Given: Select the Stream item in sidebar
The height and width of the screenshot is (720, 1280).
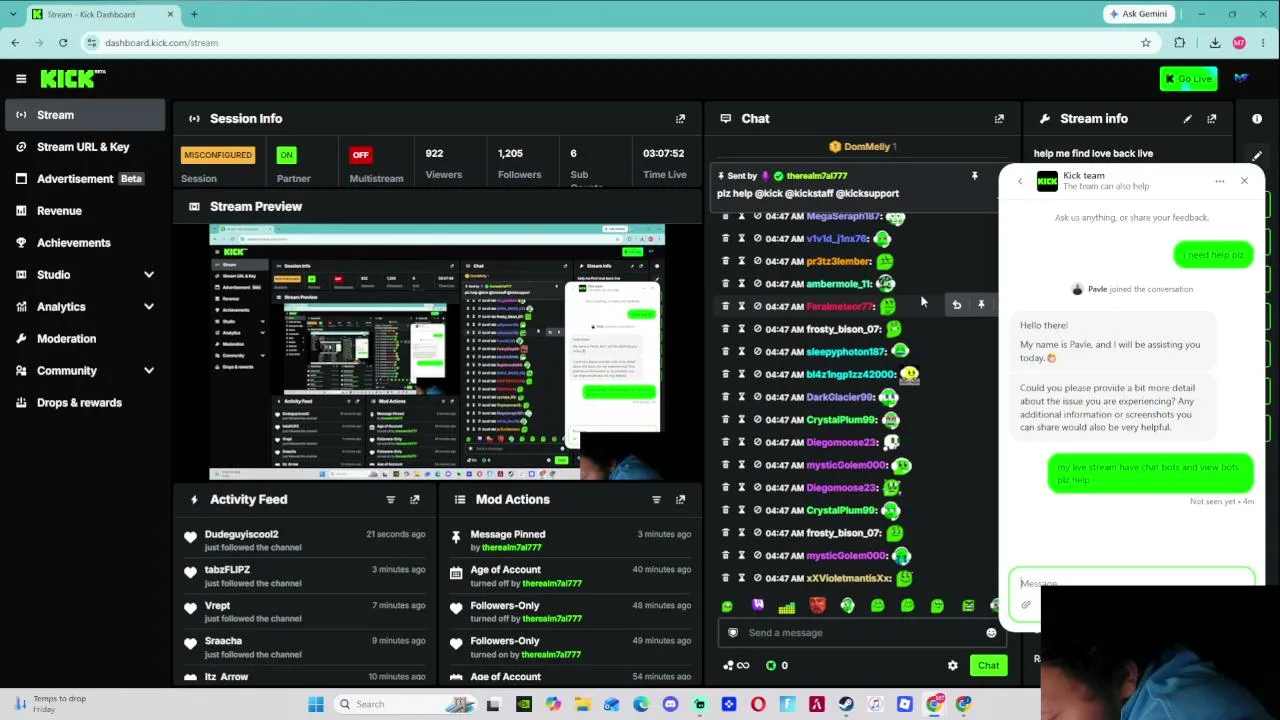Looking at the screenshot, I should coord(83,115).
